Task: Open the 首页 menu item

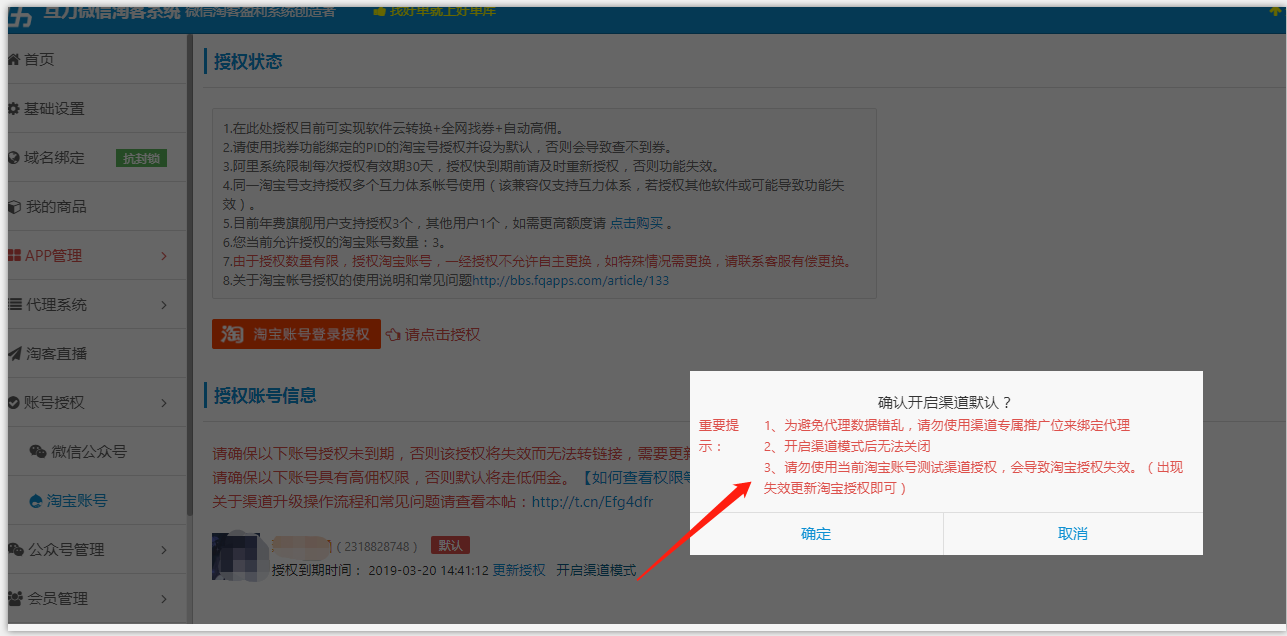Action: click(x=97, y=60)
